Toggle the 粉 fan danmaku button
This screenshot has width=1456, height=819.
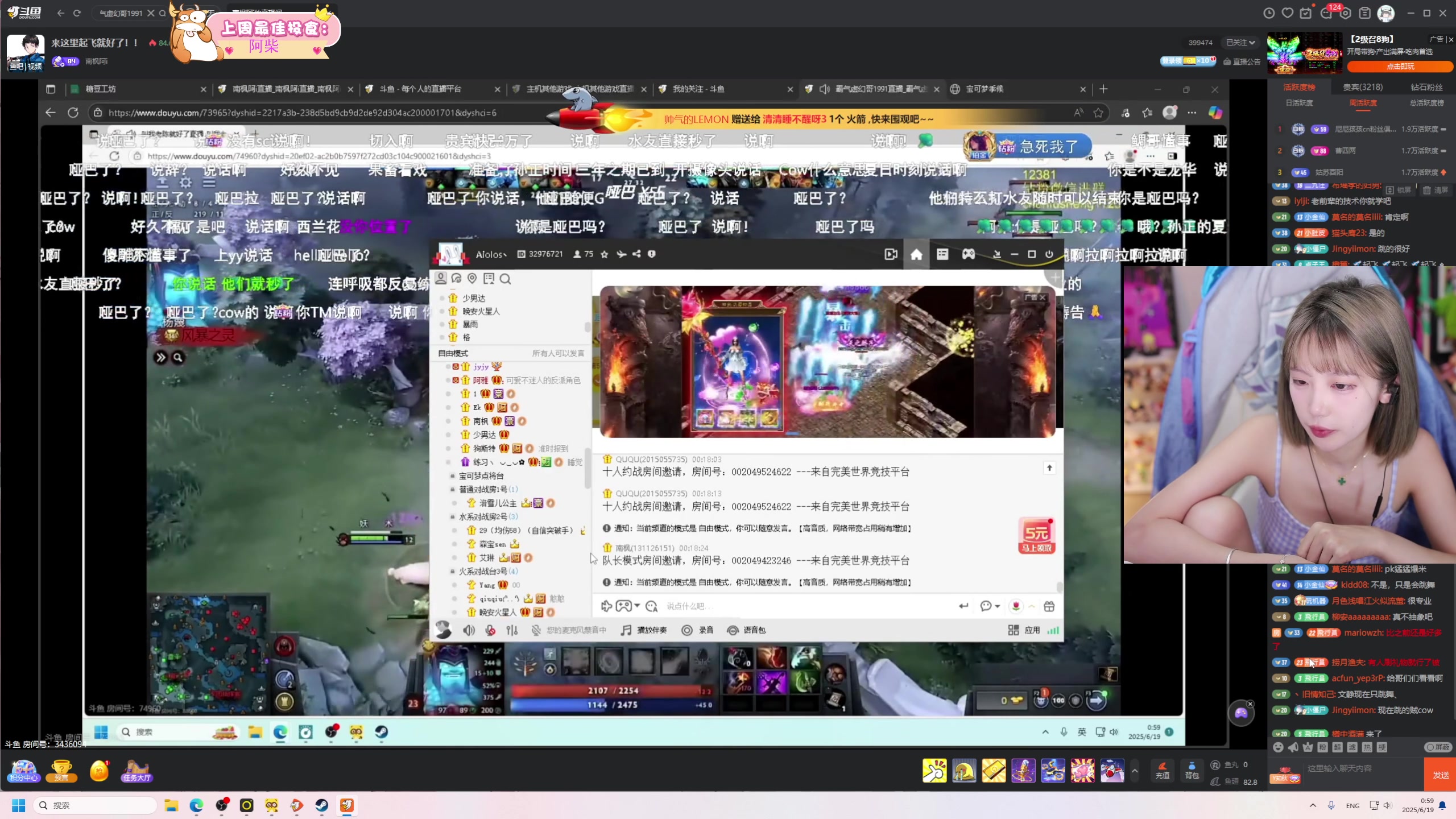point(1323,747)
